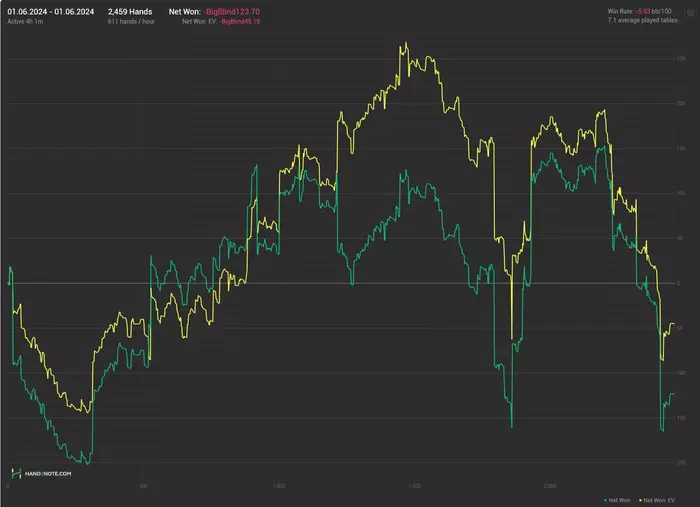Image resolution: width=700 pixels, height=507 pixels.
Task: Click the Active 4h 1m text
Action: 25,21
